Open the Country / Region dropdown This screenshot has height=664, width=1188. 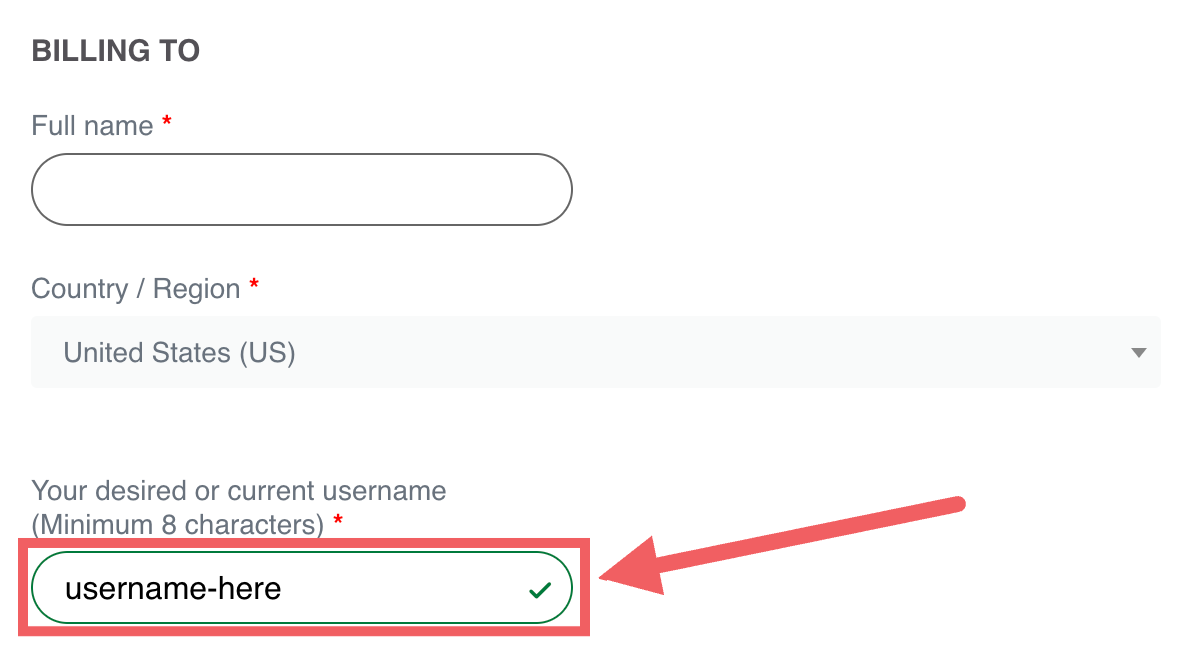tap(595, 352)
